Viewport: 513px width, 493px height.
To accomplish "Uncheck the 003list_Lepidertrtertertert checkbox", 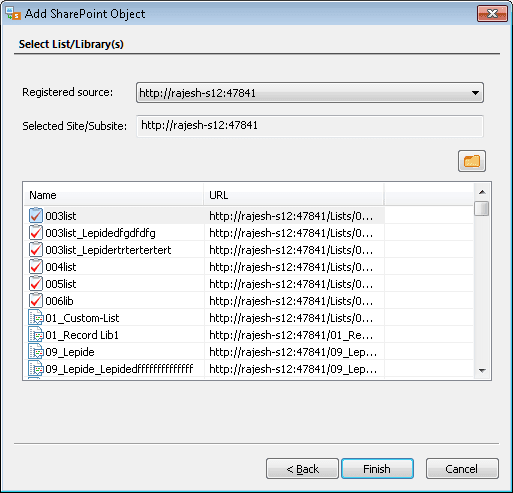I will click(36, 250).
